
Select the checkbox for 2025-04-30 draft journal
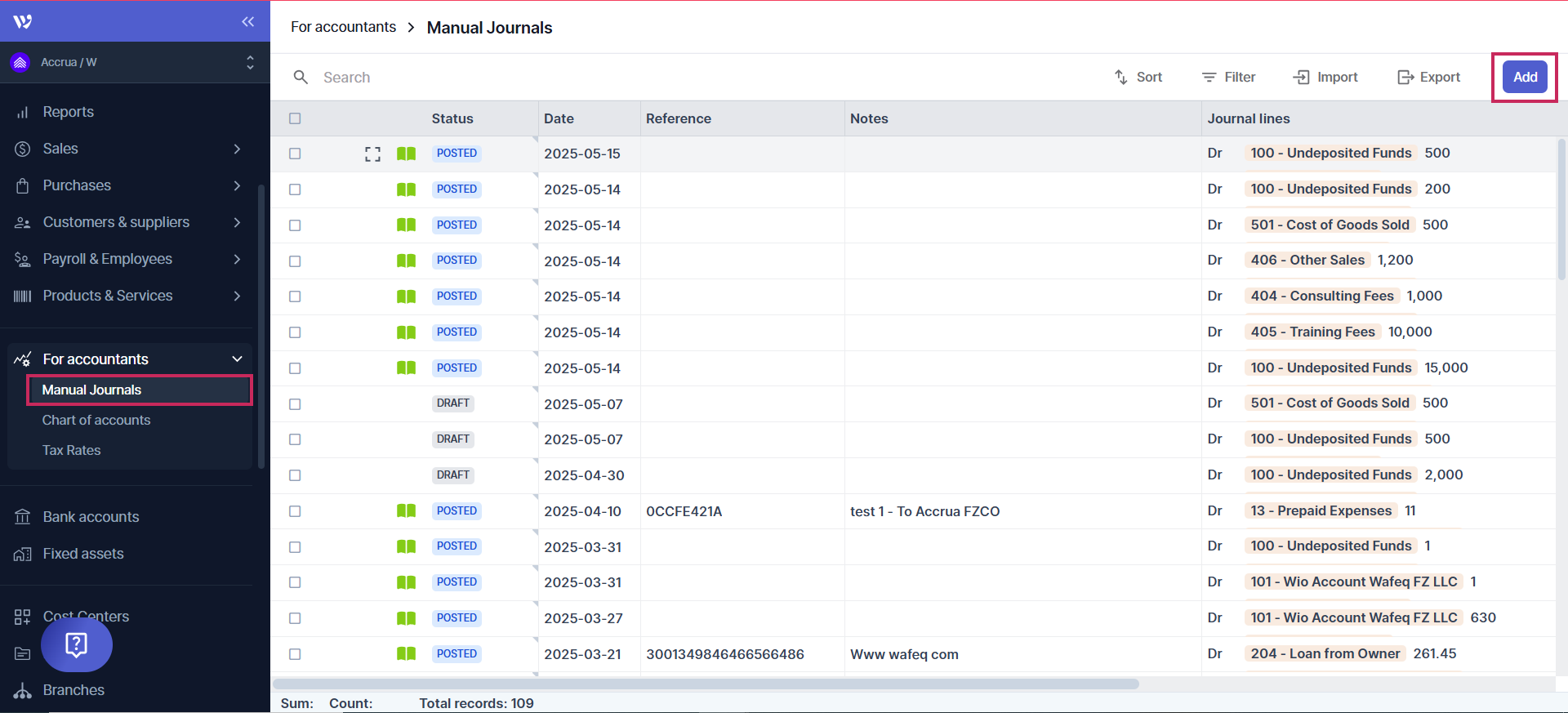click(295, 475)
